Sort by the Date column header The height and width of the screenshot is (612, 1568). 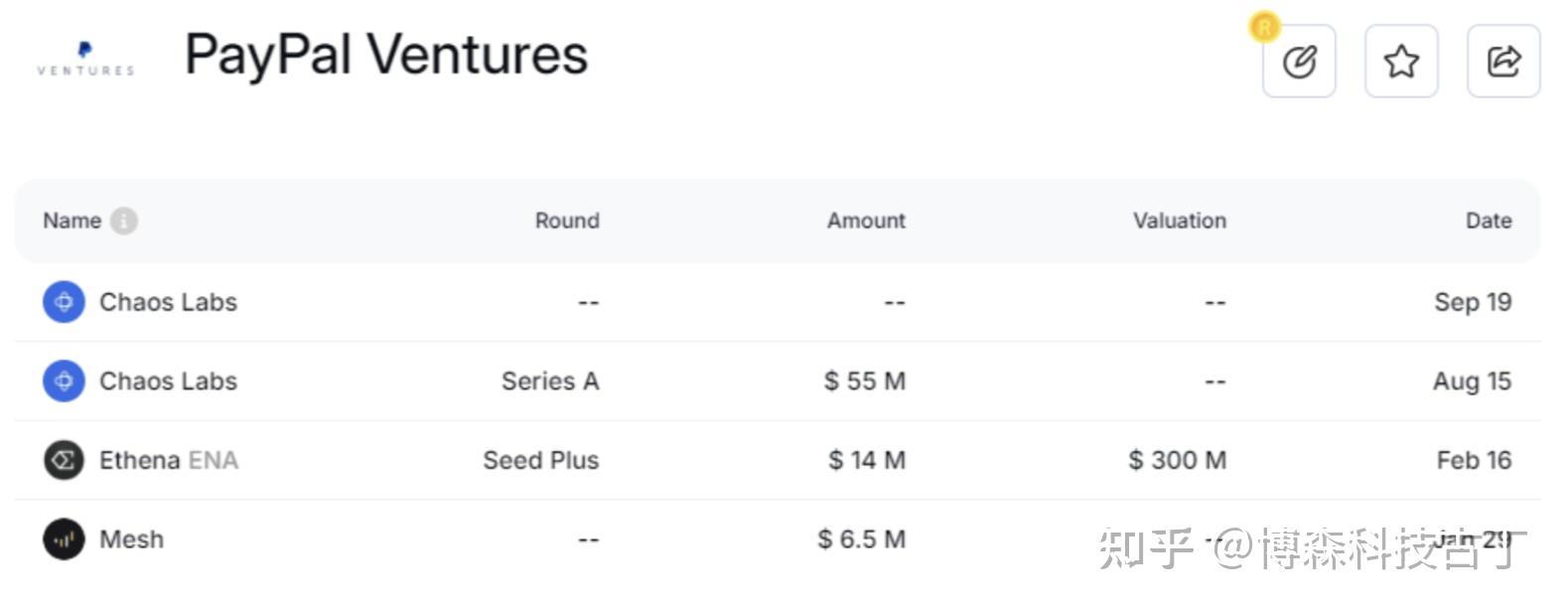(1489, 221)
